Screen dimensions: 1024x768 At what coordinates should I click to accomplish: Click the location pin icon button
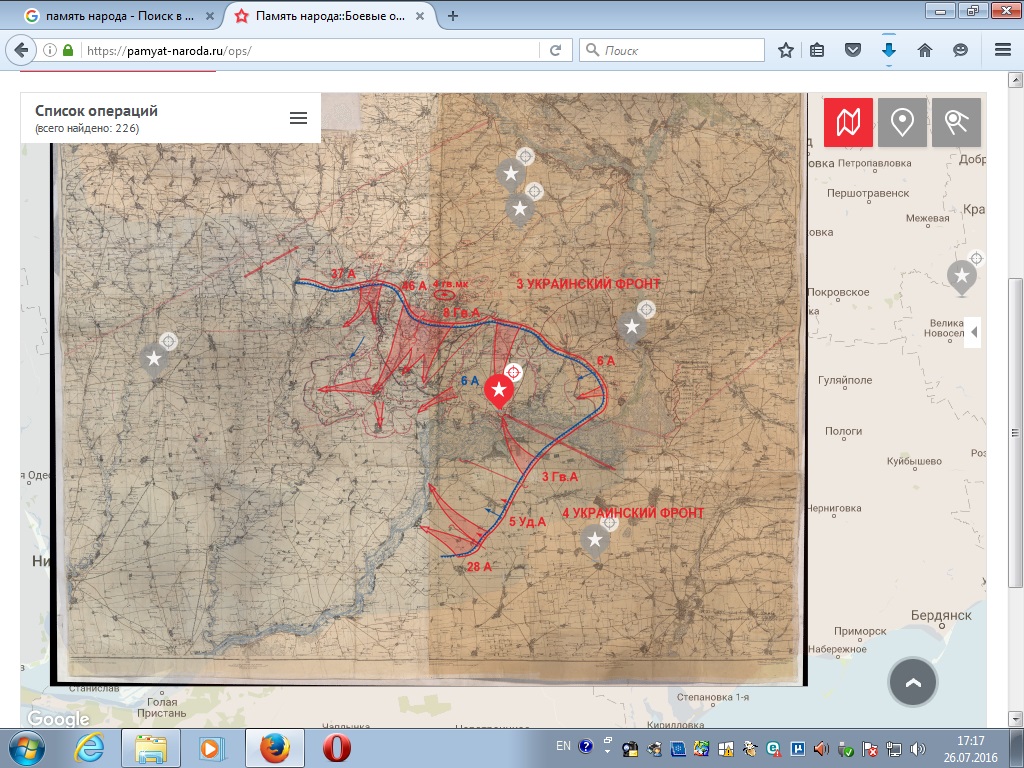pyautogui.click(x=902, y=123)
